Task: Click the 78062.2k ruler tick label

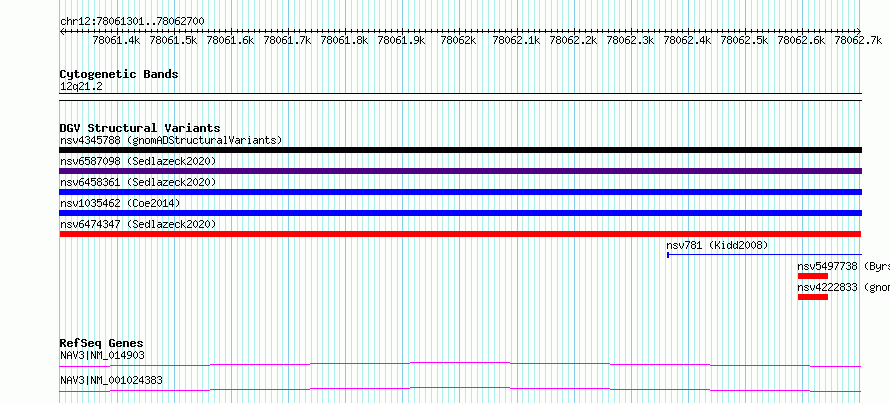Action: [x=573, y=41]
